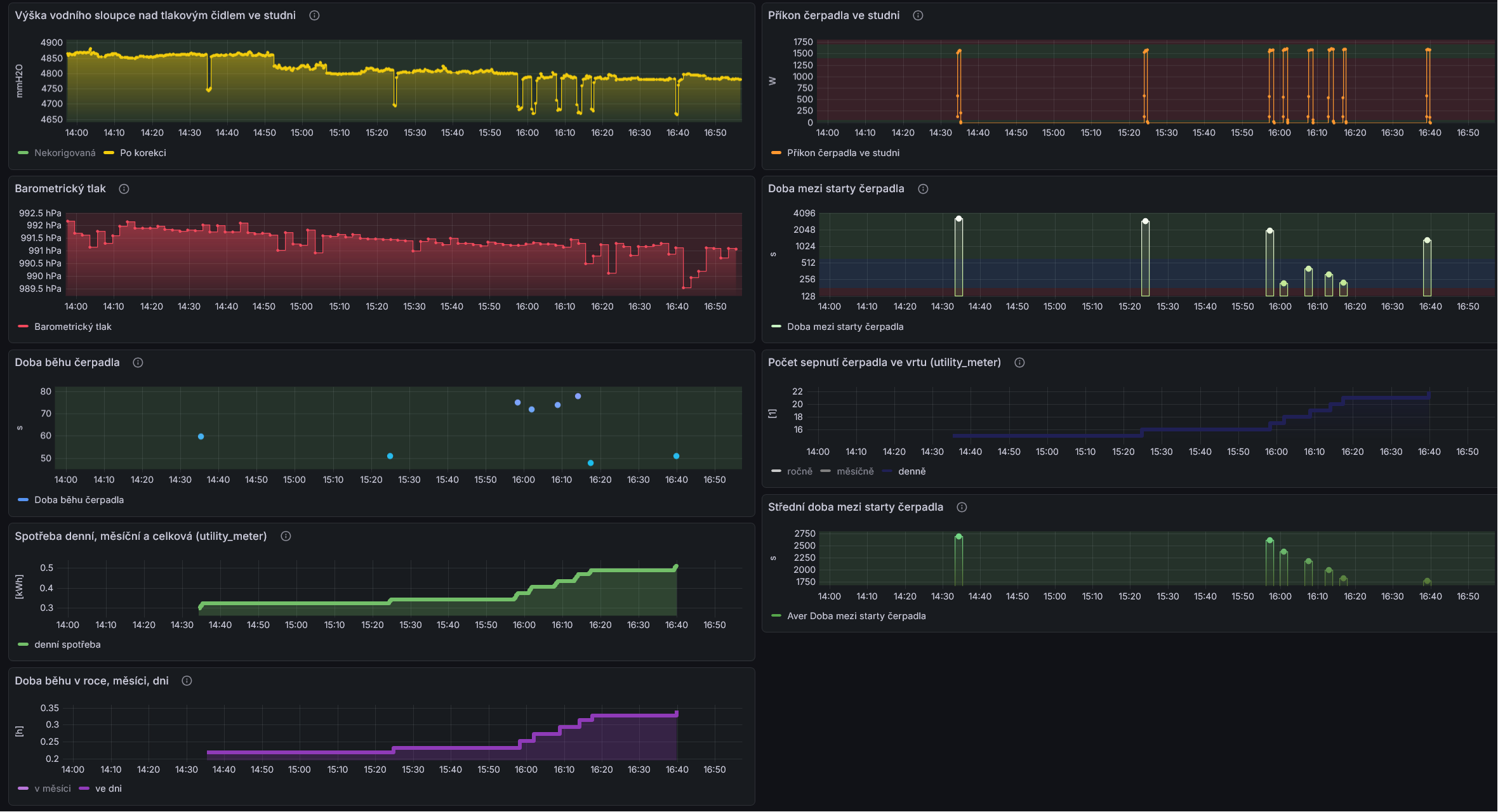
Task: Open Střední doba mezi starty čerpadla title menu
Action: [x=855, y=507]
